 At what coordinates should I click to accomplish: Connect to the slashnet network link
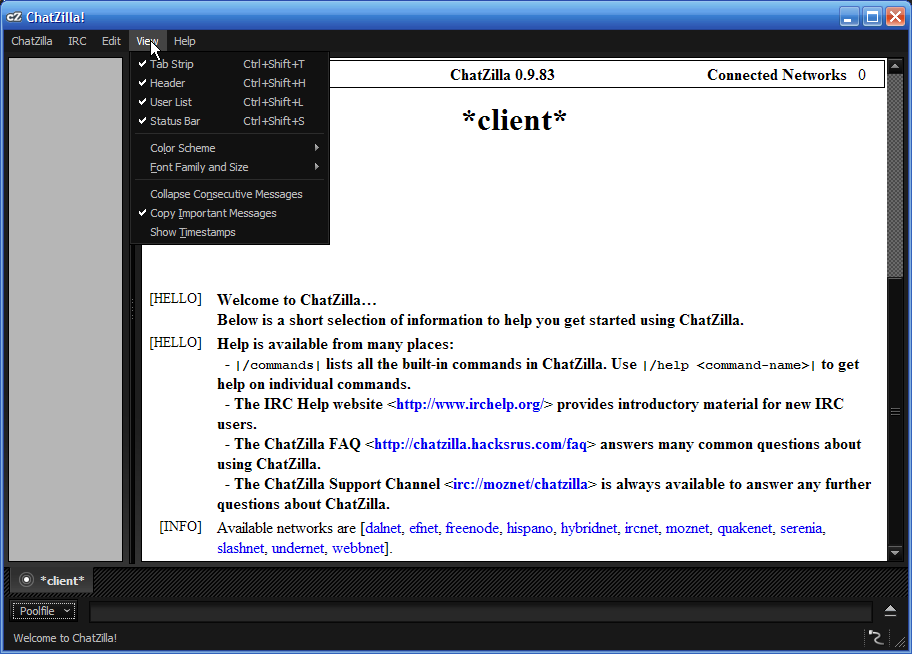click(240, 549)
